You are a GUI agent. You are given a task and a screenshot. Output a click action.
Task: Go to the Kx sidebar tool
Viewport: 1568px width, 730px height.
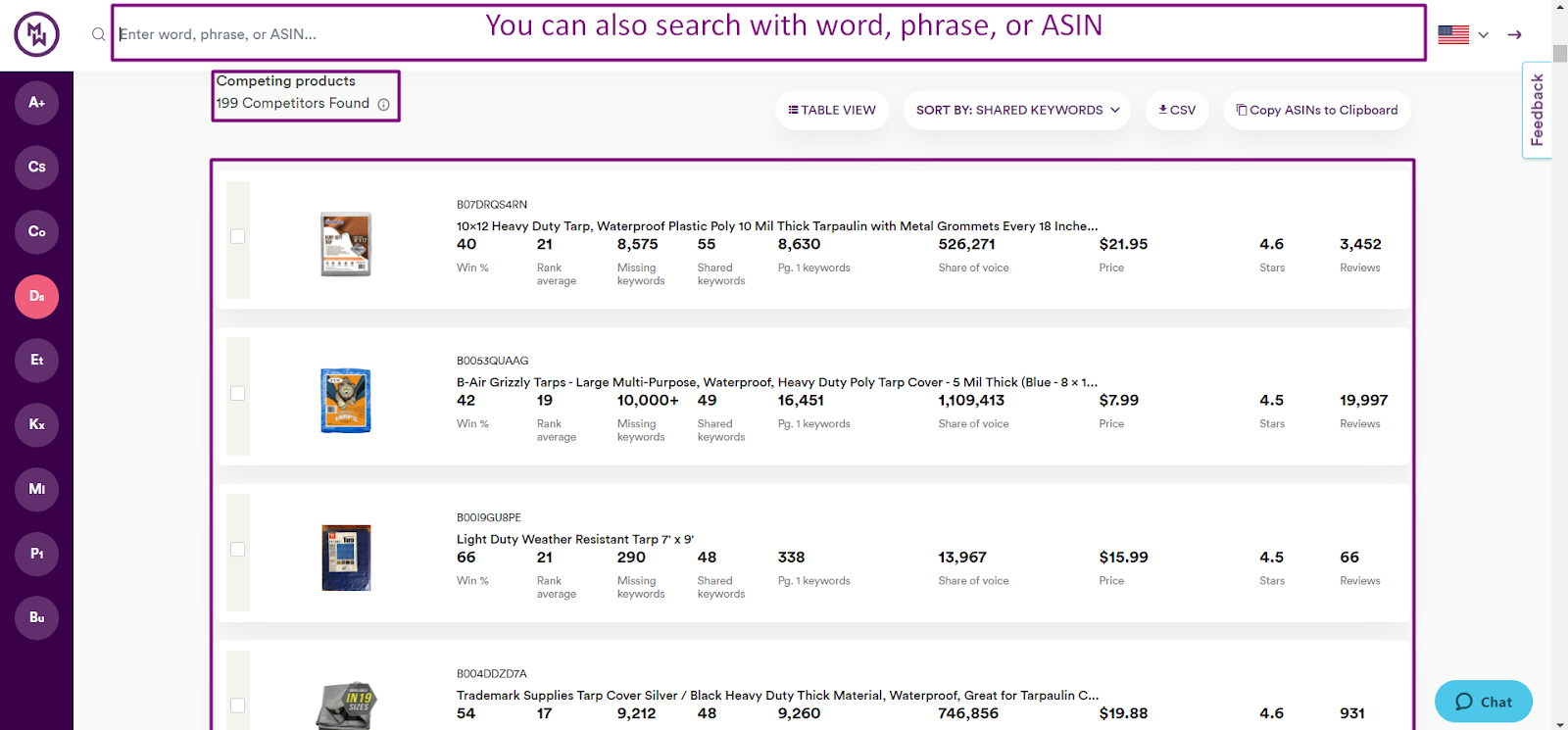coord(36,425)
